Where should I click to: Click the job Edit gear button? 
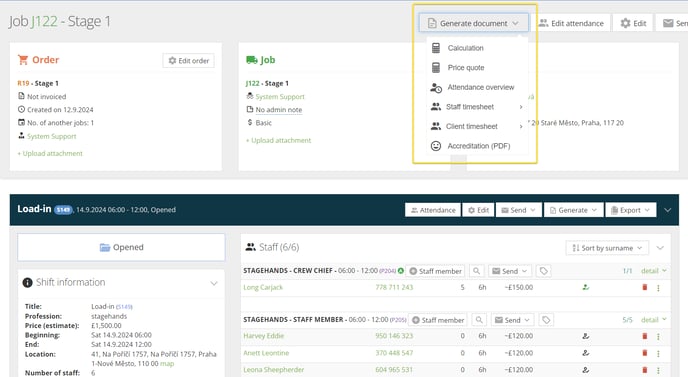(633, 23)
